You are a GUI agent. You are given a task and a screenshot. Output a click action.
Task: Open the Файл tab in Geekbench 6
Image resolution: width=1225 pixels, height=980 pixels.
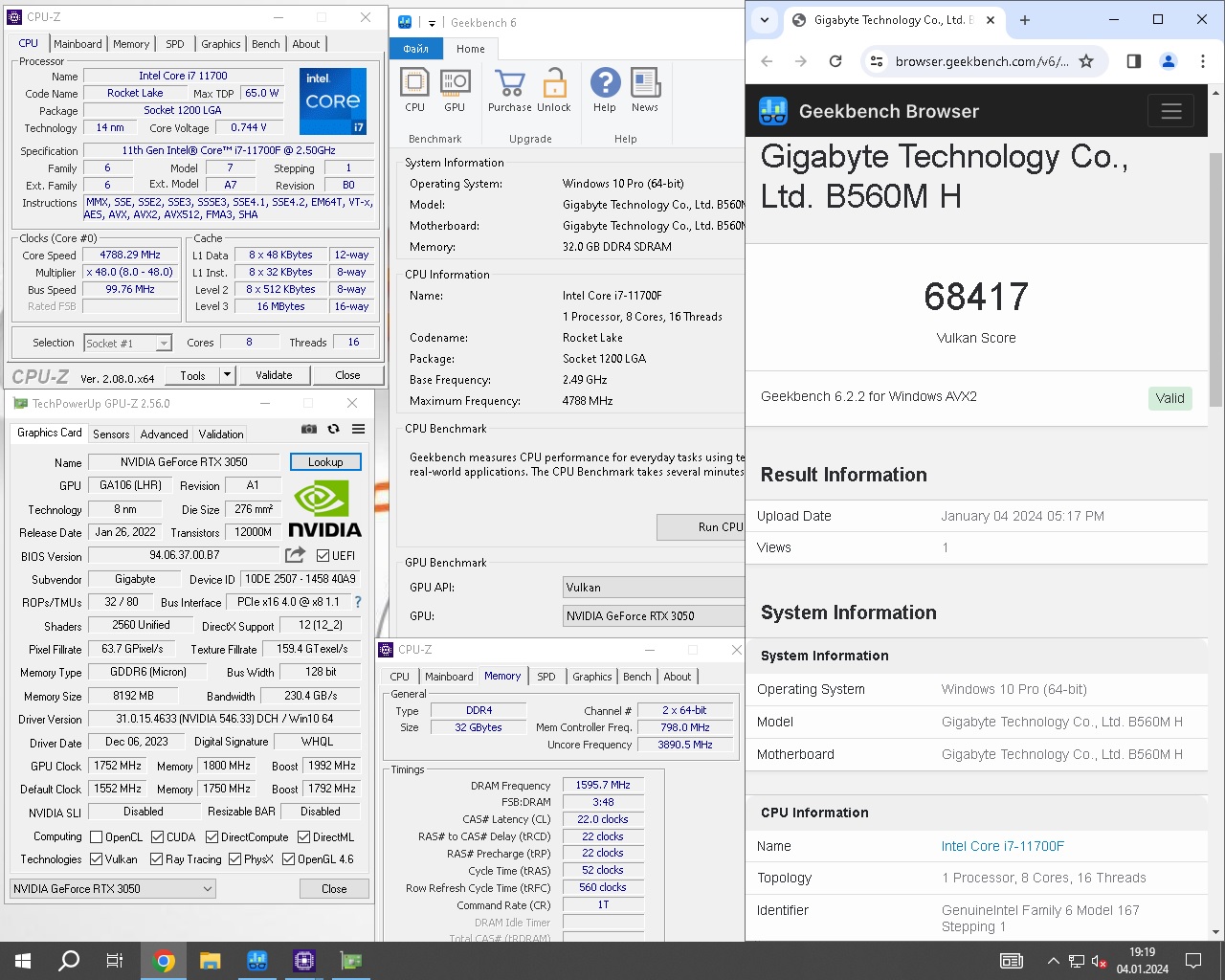(416, 49)
